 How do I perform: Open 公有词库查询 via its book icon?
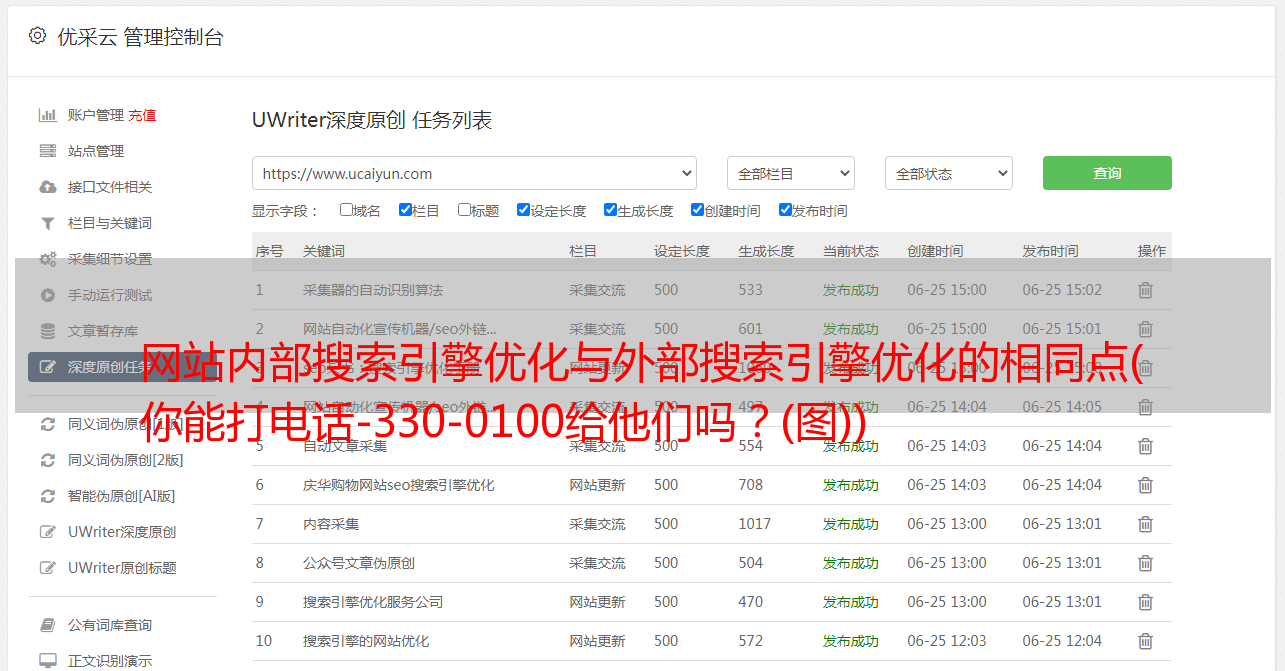tap(47, 625)
